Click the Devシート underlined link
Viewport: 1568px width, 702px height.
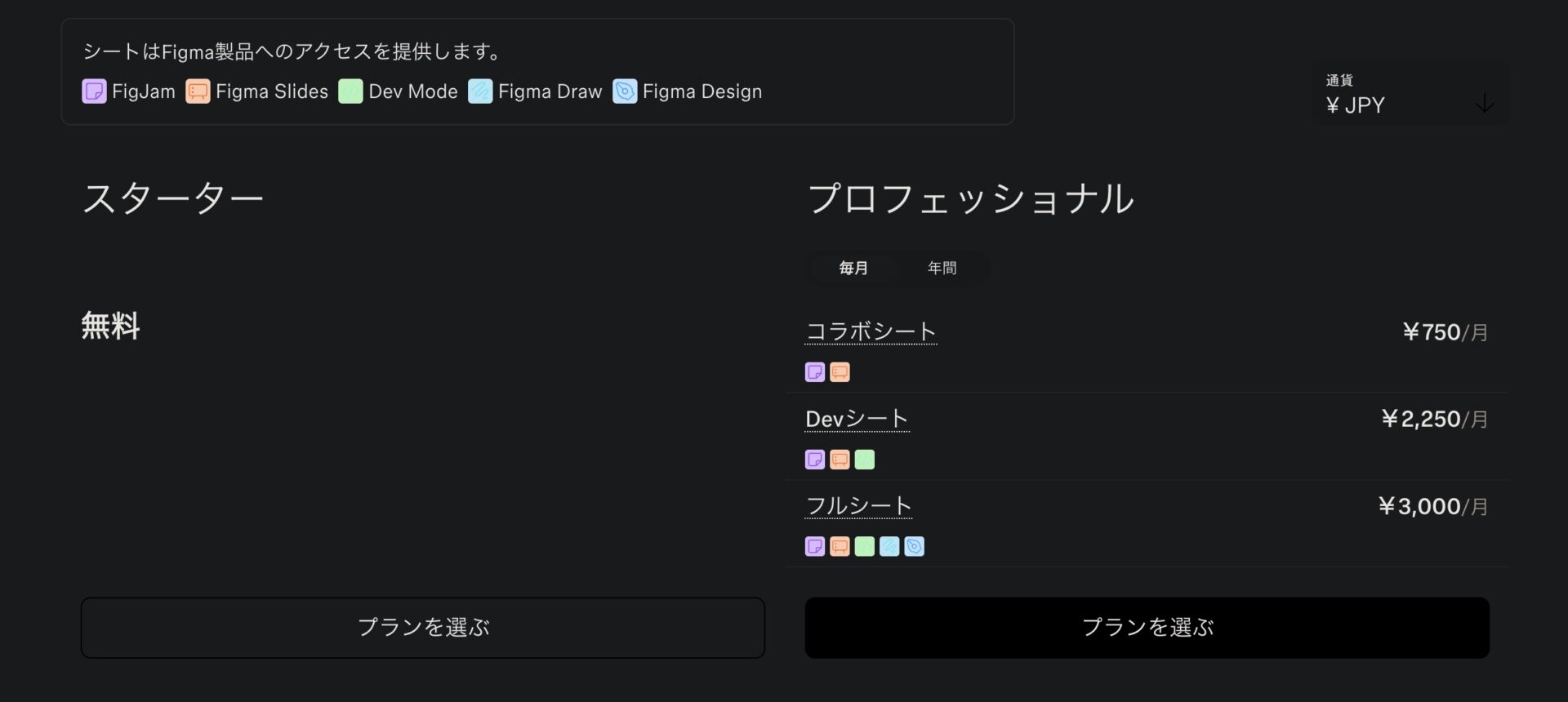coord(857,419)
